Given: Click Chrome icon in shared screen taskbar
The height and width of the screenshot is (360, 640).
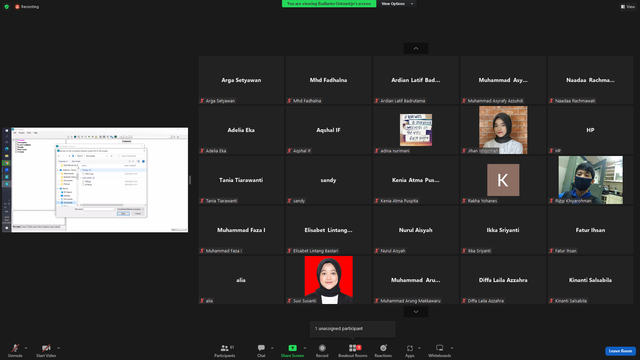Looking at the screenshot, I should pos(7,163).
